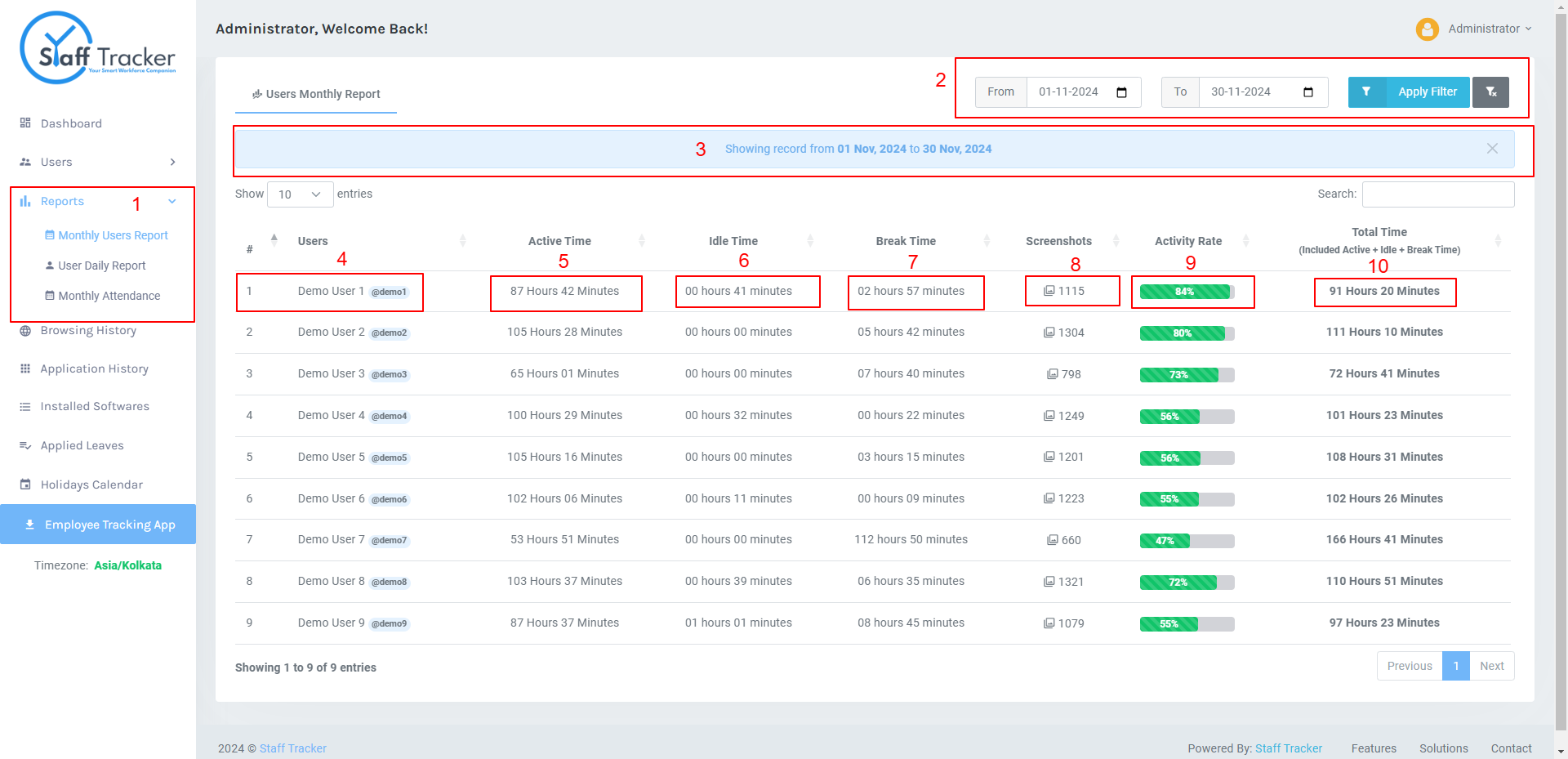
Task: Click the screenshots icon for Demo User 1
Action: tap(1049, 291)
